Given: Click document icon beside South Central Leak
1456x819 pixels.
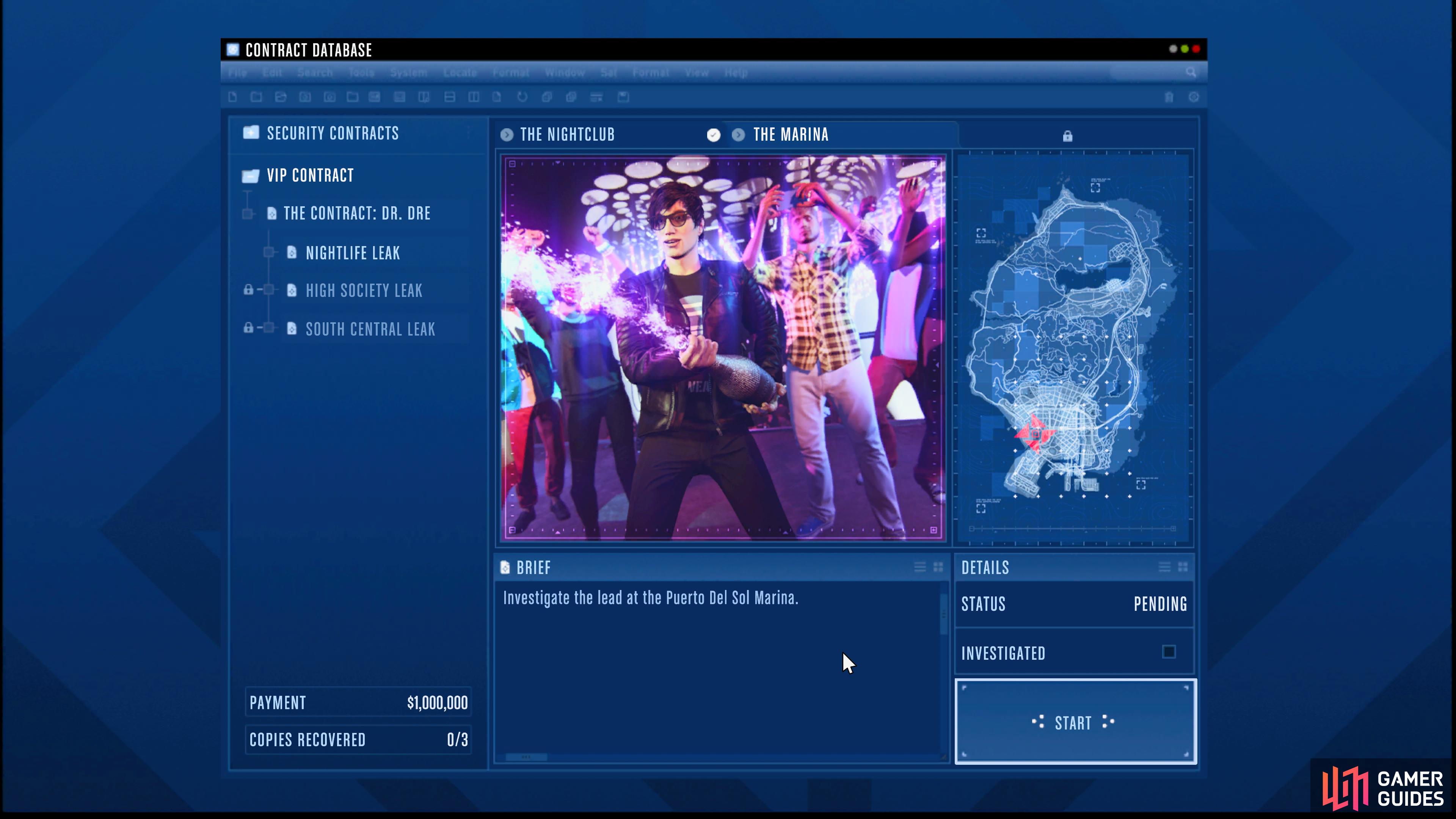Looking at the screenshot, I should (292, 328).
